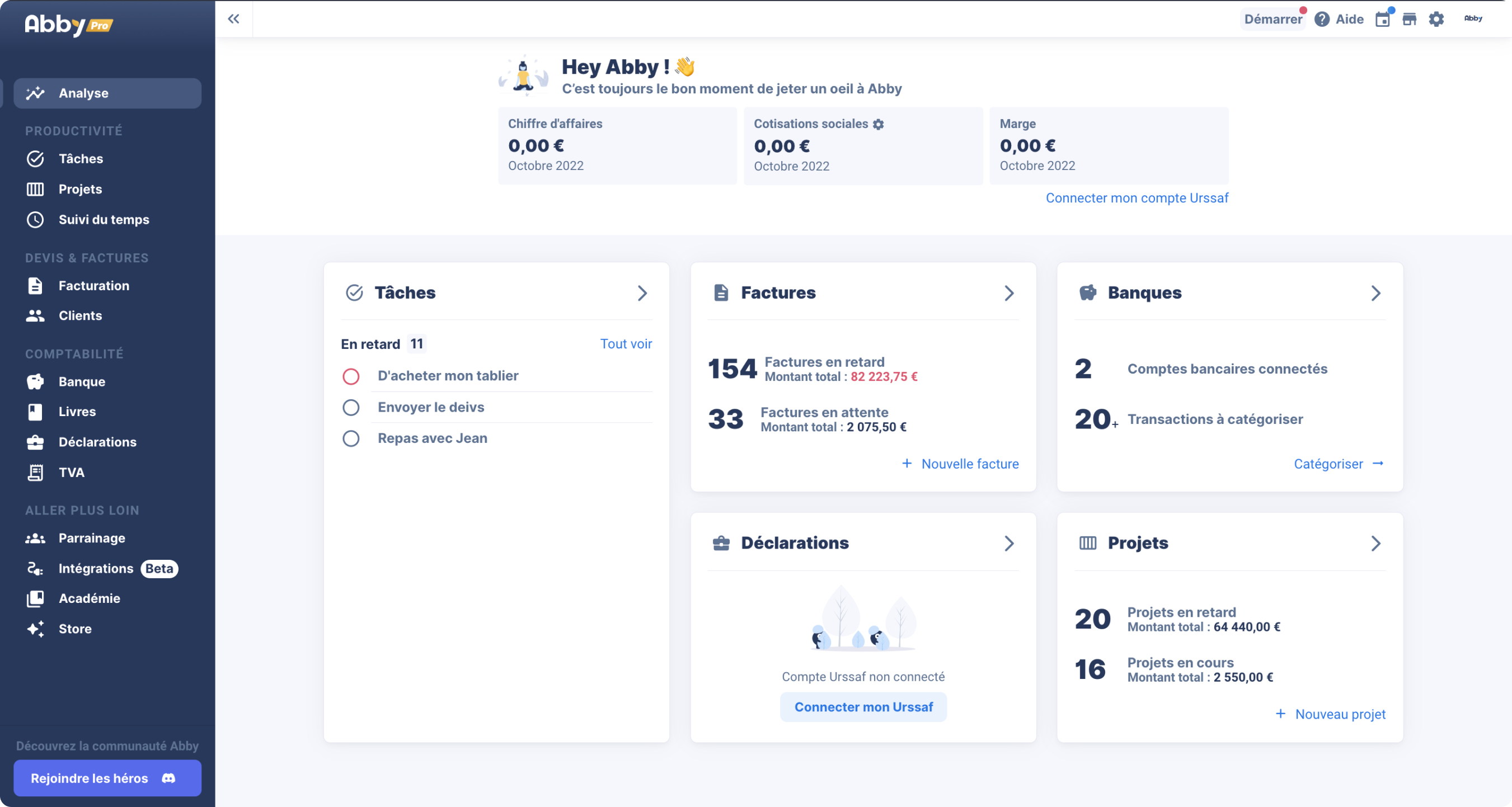
Task: Select the Analyse menu item
Action: click(83, 93)
